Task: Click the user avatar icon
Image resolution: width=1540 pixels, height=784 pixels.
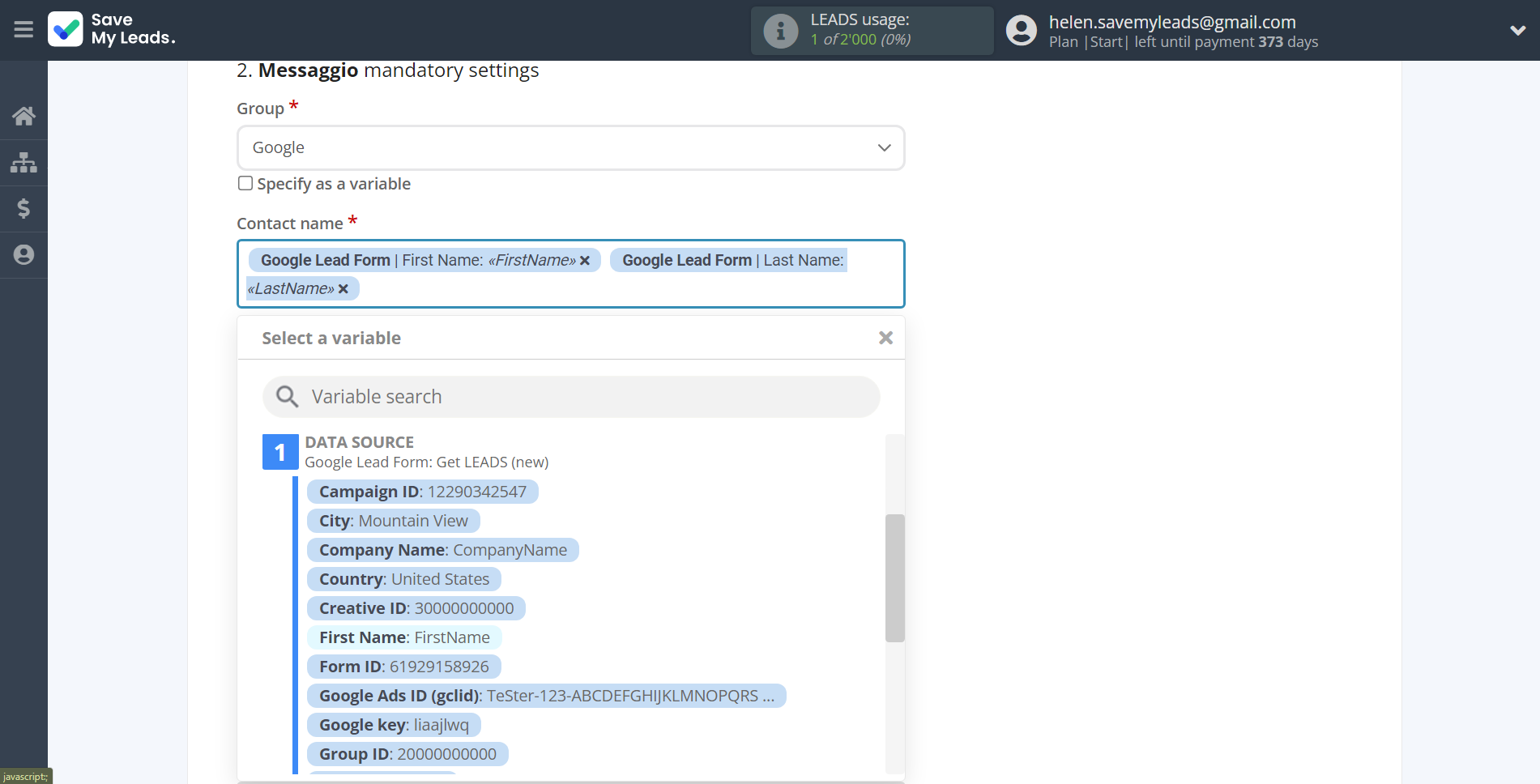Action: [x=1022, y=31]
